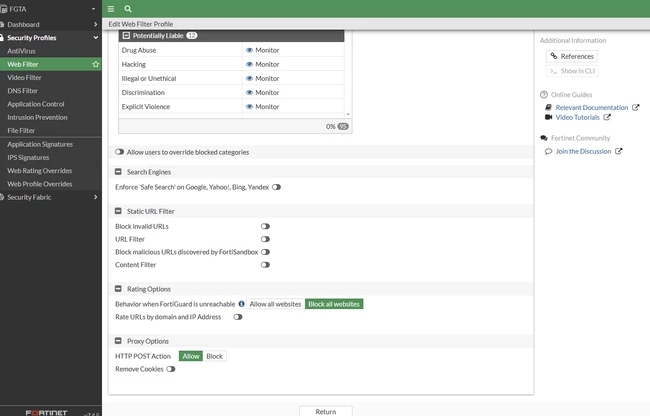Click the Fortinet Community chat icon
This screenshot has width=650, height=416.
(544, 138)
